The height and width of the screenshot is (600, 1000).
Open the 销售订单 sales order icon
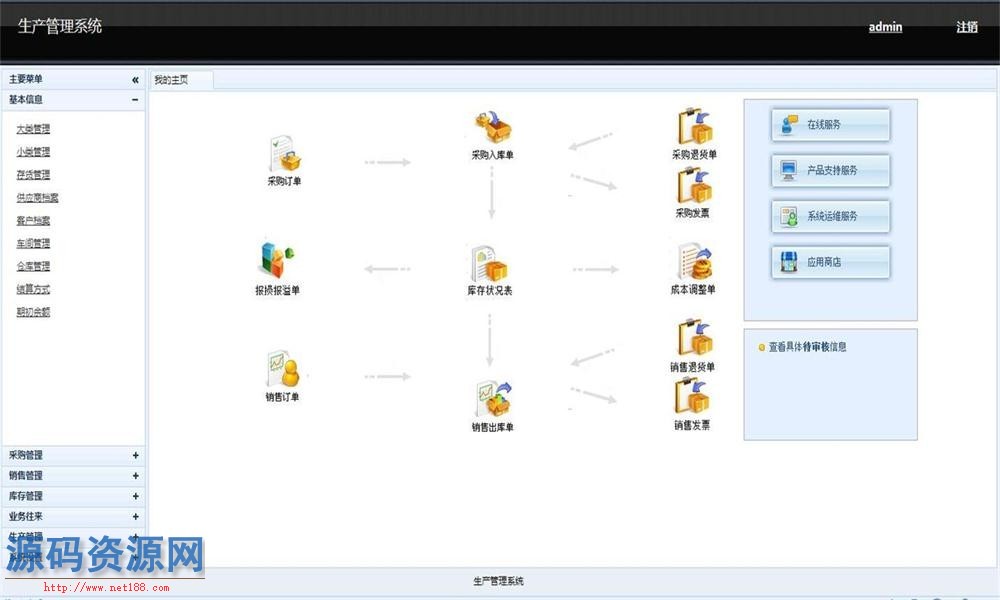[282, 370]
